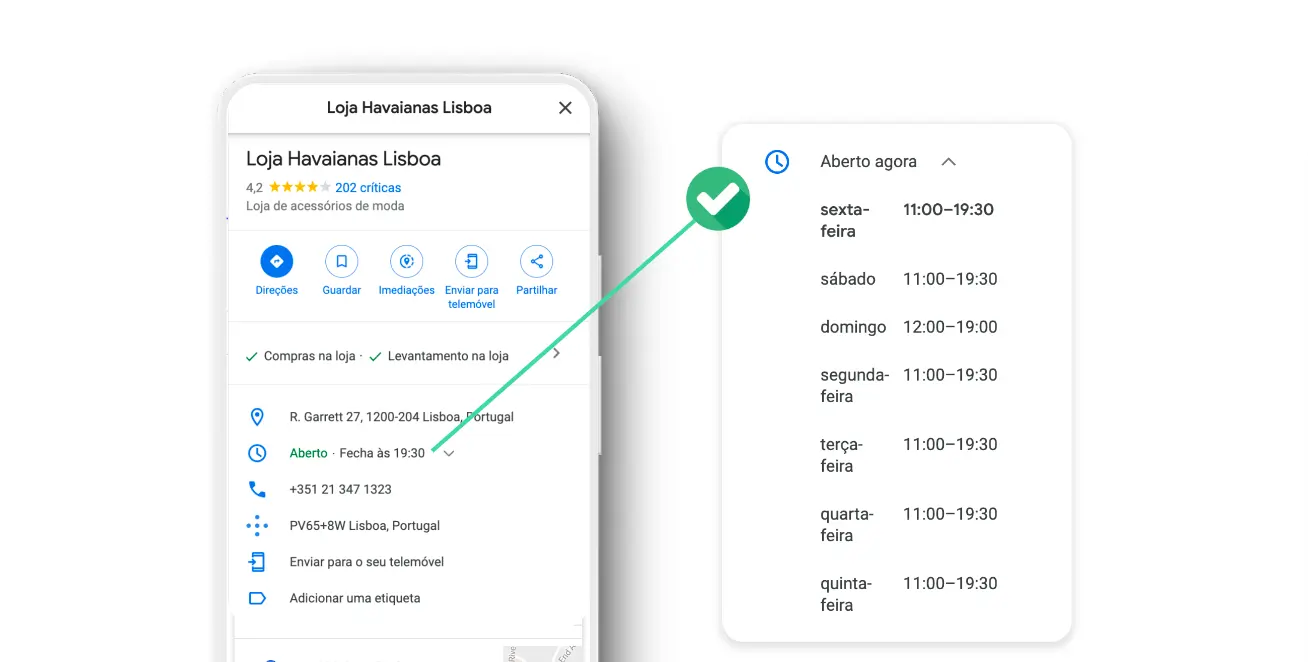
Task: Click the star rating next to 4,2
Action: click(x=299, y=188)
